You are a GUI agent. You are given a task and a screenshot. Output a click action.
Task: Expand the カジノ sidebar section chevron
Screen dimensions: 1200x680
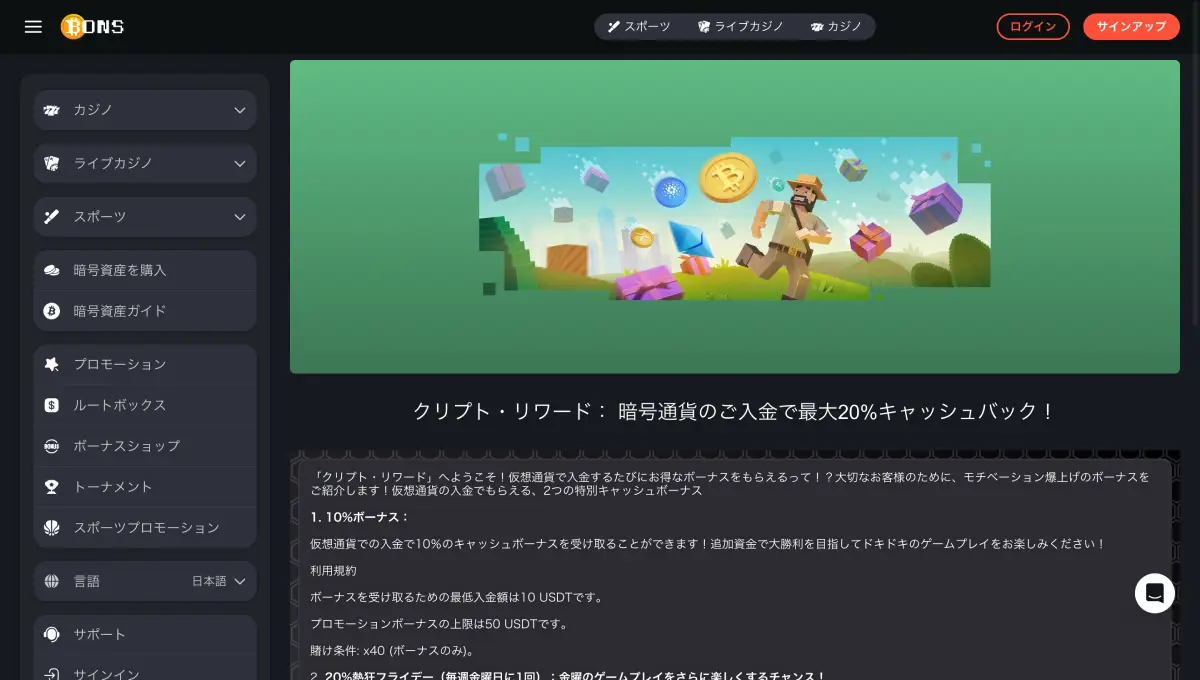[240, 110]
